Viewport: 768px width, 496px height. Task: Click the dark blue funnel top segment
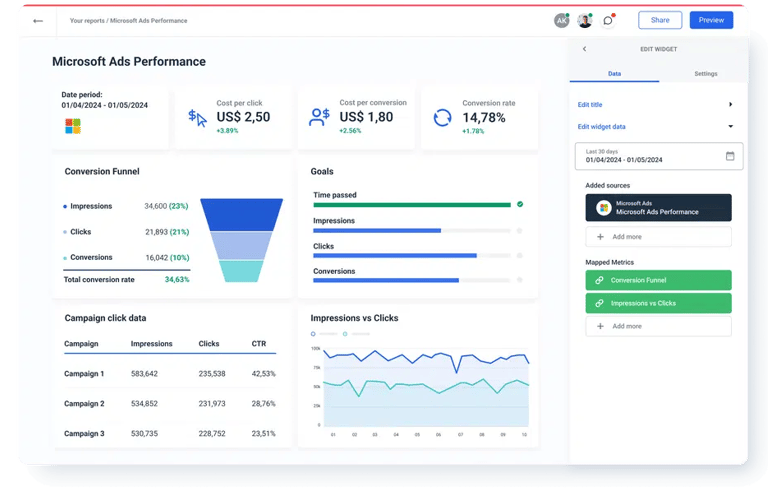pos(241,214)
